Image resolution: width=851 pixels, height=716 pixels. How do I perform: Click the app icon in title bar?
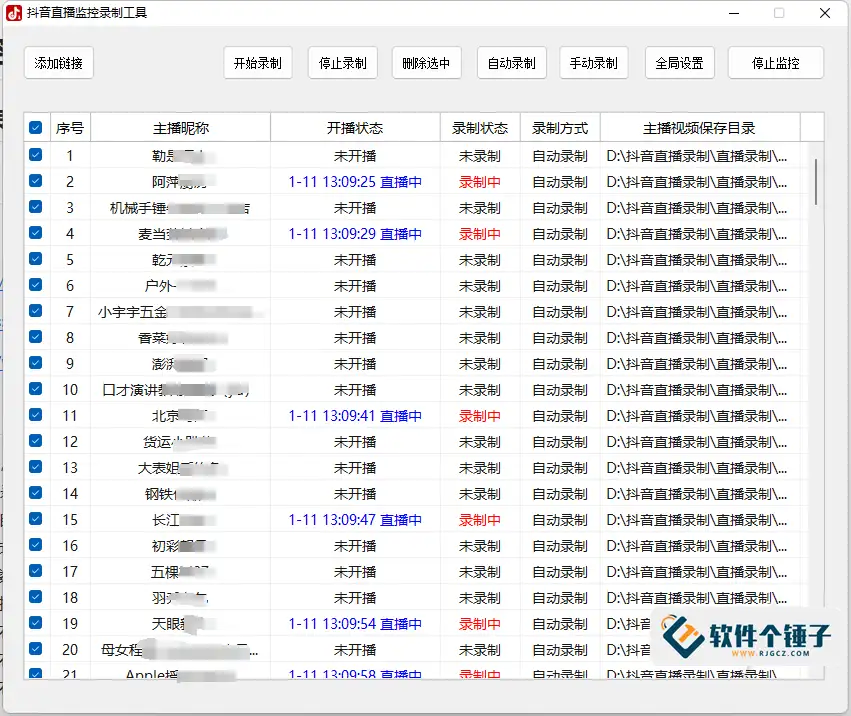(x=14, y=12)
